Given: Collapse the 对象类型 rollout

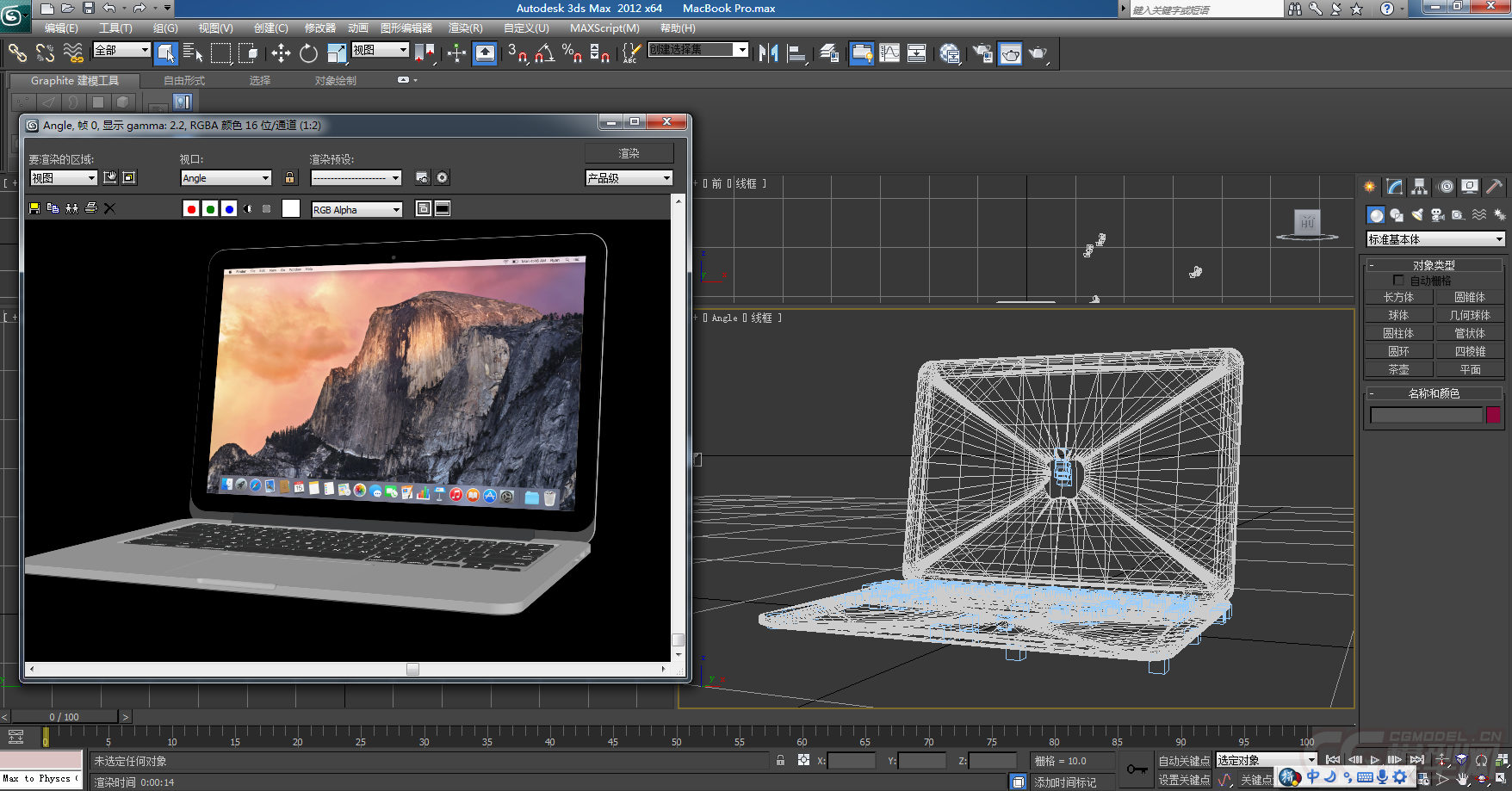Looking at the screenshot, I should point(1434,265).
